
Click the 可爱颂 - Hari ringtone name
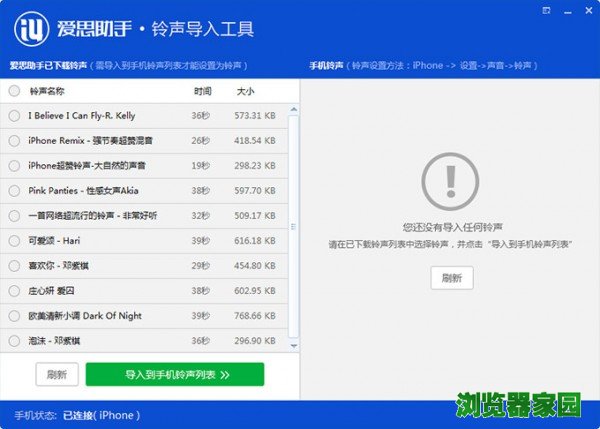tap(54, 241)
